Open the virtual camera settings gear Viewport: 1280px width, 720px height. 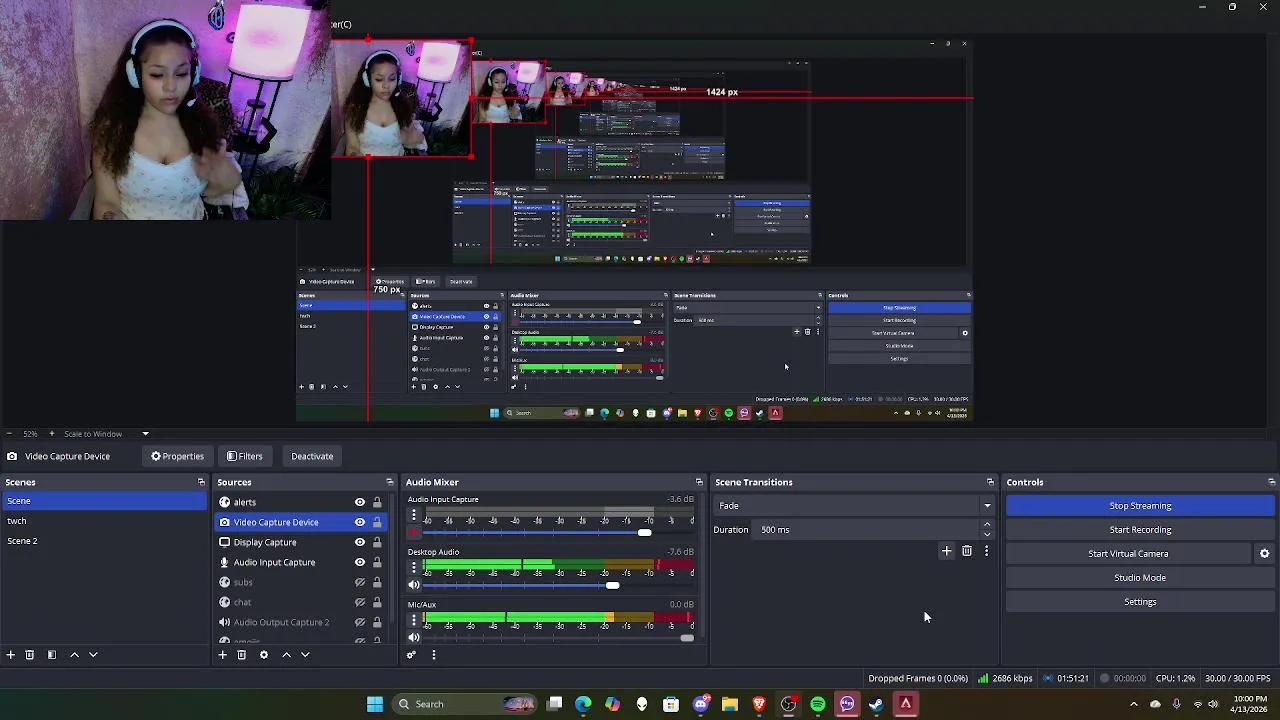(1264, 554)
